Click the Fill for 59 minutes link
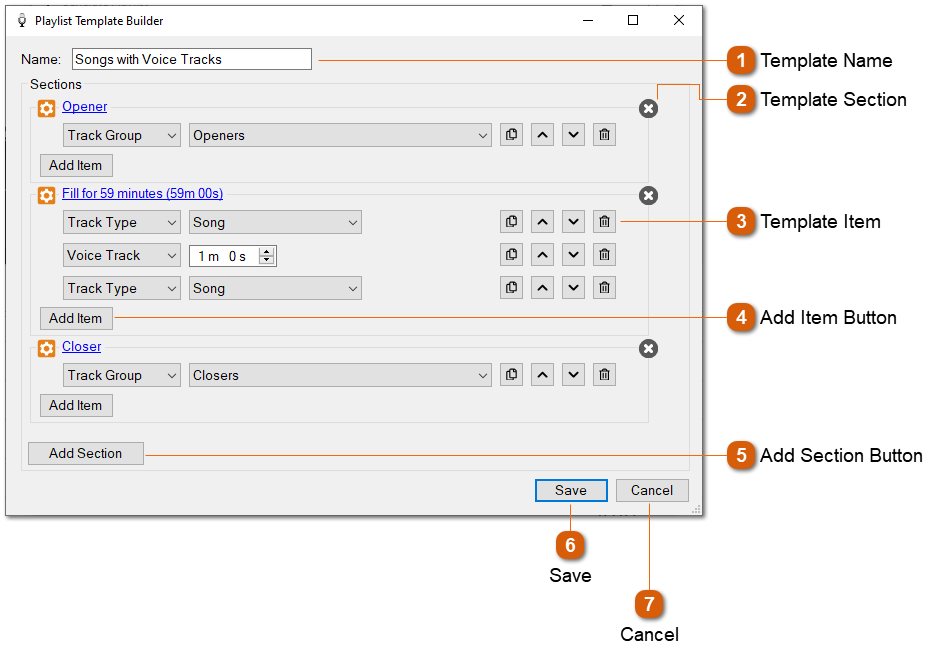 (x=141, y=193)
